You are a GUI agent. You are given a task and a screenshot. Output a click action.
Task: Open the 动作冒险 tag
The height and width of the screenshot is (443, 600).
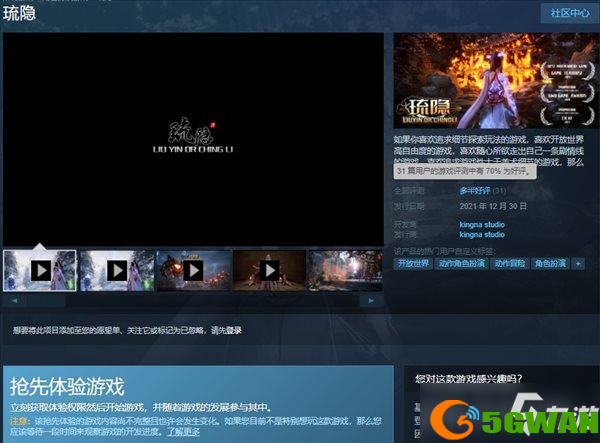pyautogui.click(x=510, y=264)
